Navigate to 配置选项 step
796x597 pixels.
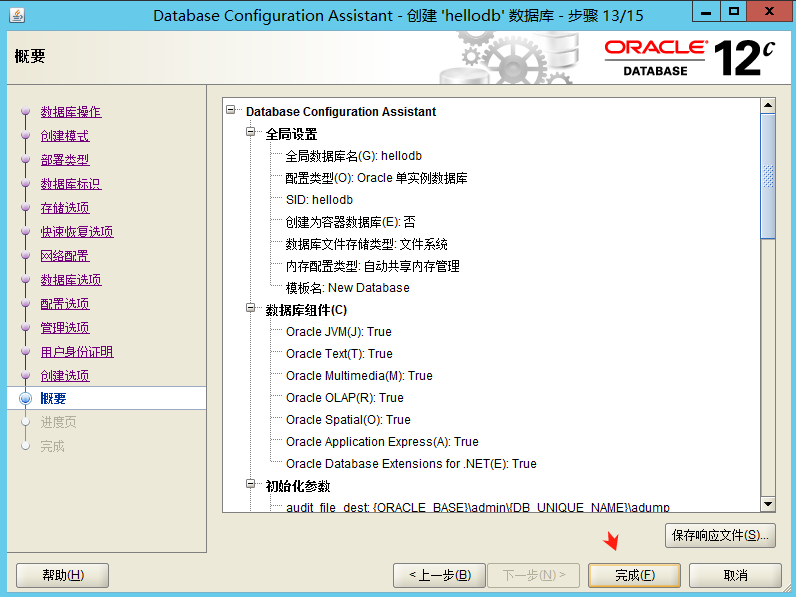click(x=65, y=304)
